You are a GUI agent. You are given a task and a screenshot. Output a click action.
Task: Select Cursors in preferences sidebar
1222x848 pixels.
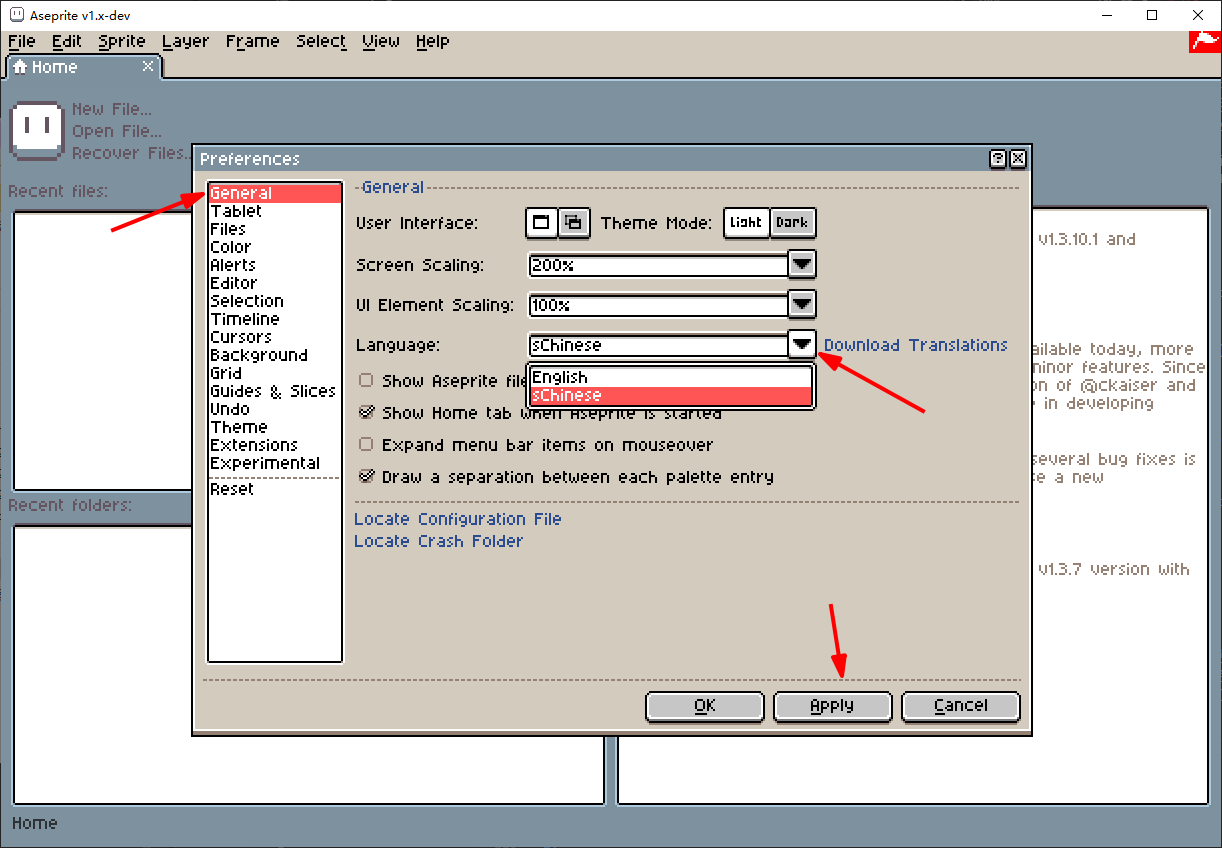point(275,337)
